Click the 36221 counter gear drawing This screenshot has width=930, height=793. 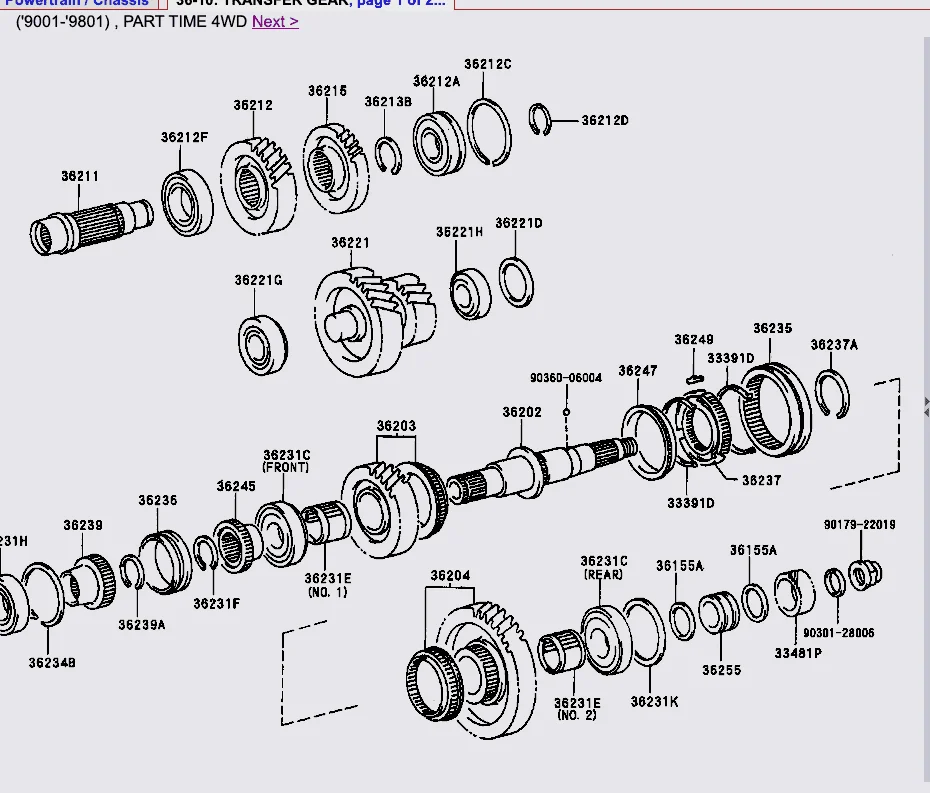[375, 320]
